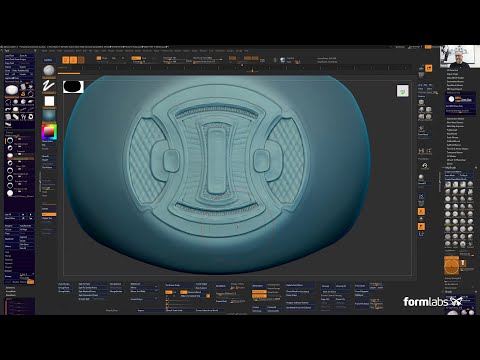480x360 pixels.
Task: Click the gray sphere icon in top shelf
Action: [x=283, y=60]
